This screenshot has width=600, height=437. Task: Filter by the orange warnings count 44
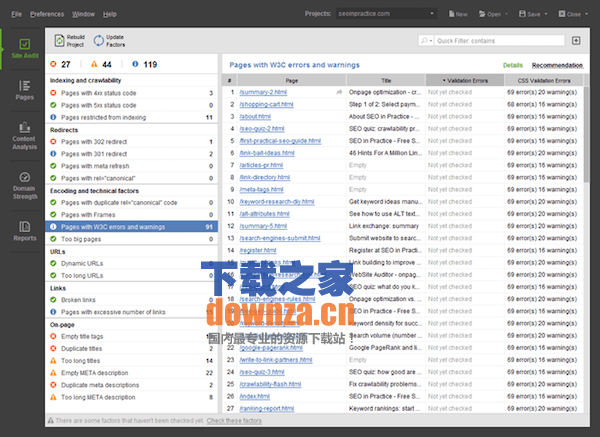click(x=101, y=64)
